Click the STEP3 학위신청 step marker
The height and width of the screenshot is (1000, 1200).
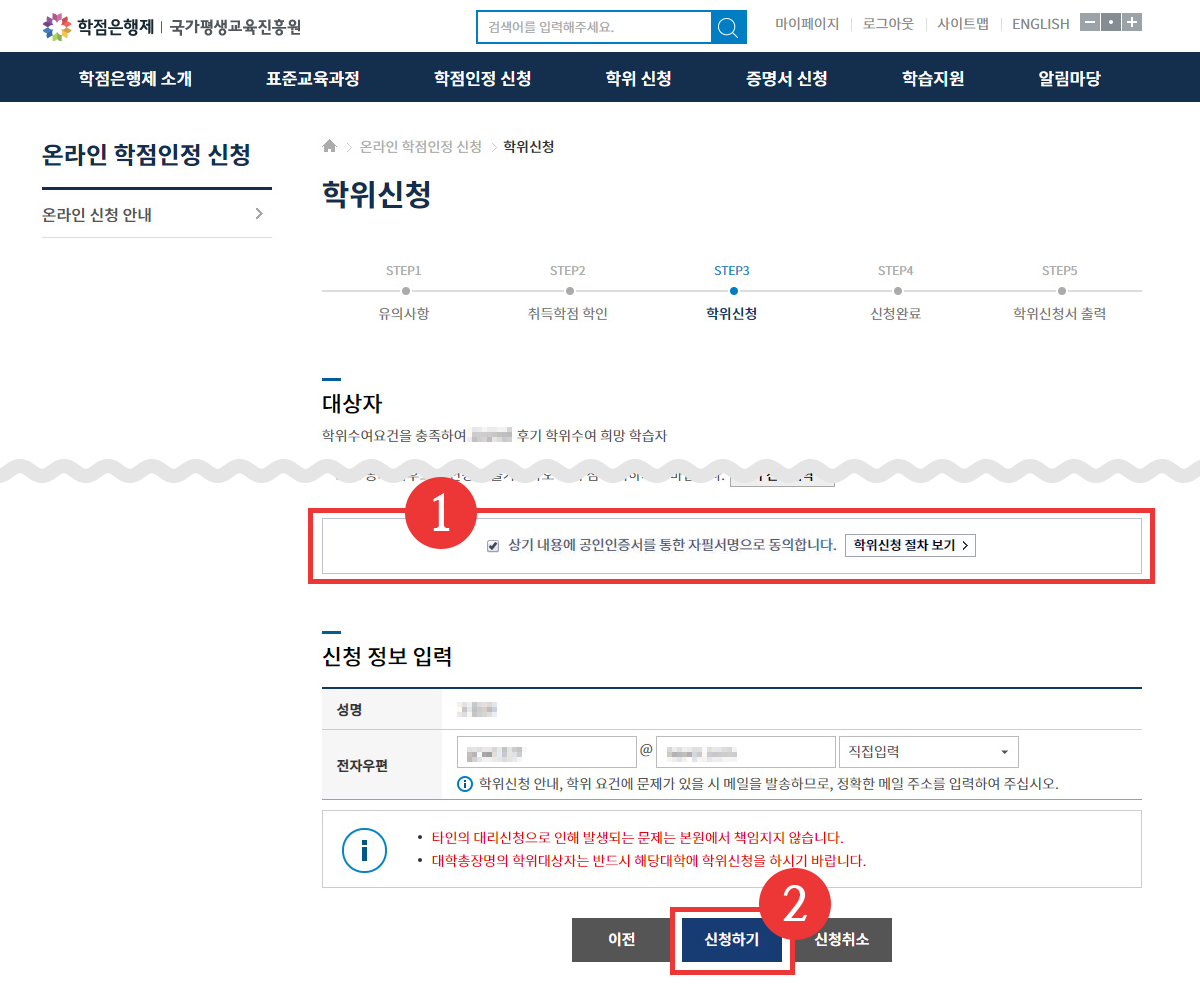click(733, 291)
